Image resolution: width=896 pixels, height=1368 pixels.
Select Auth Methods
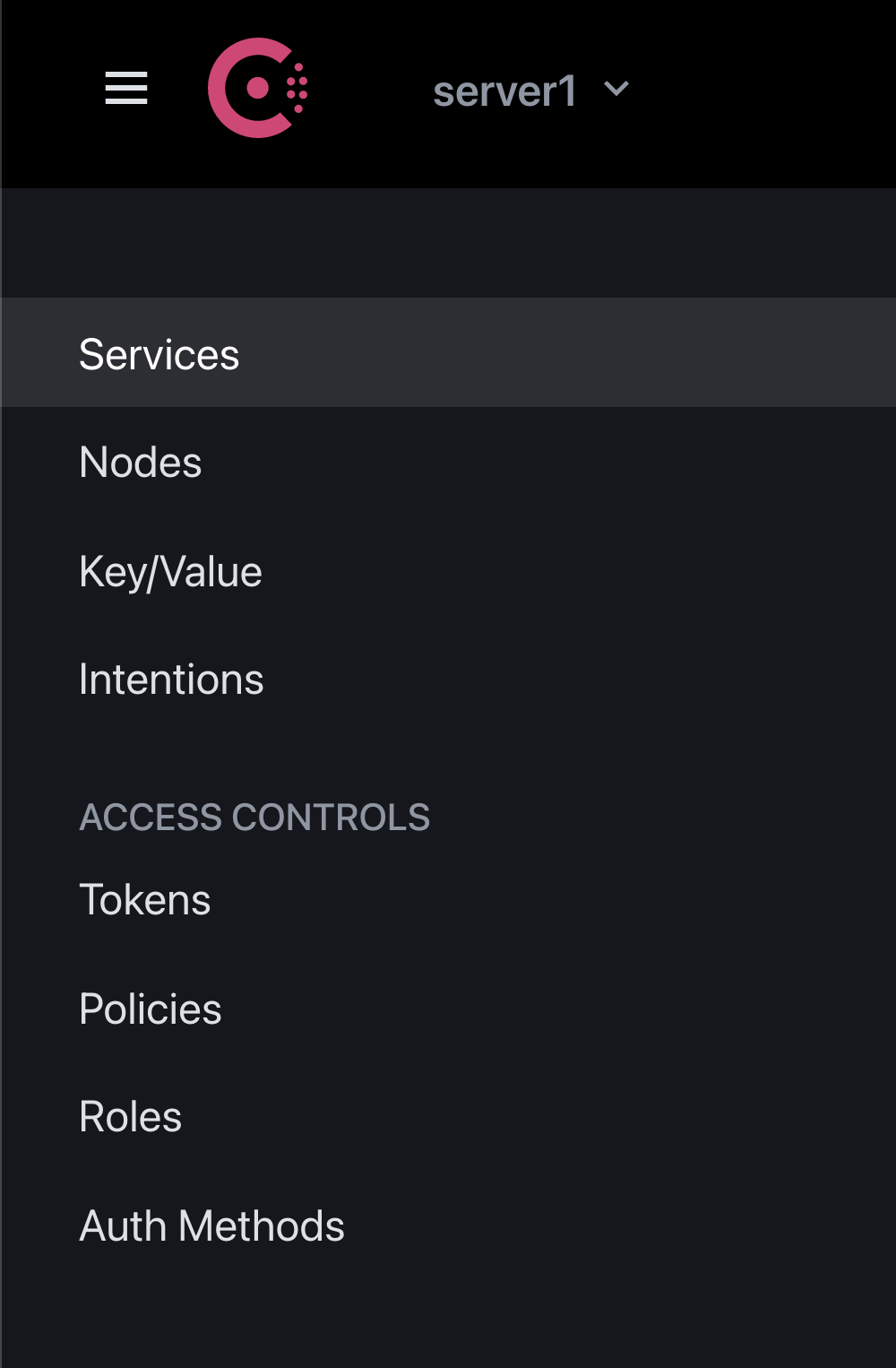(211, 1226)
